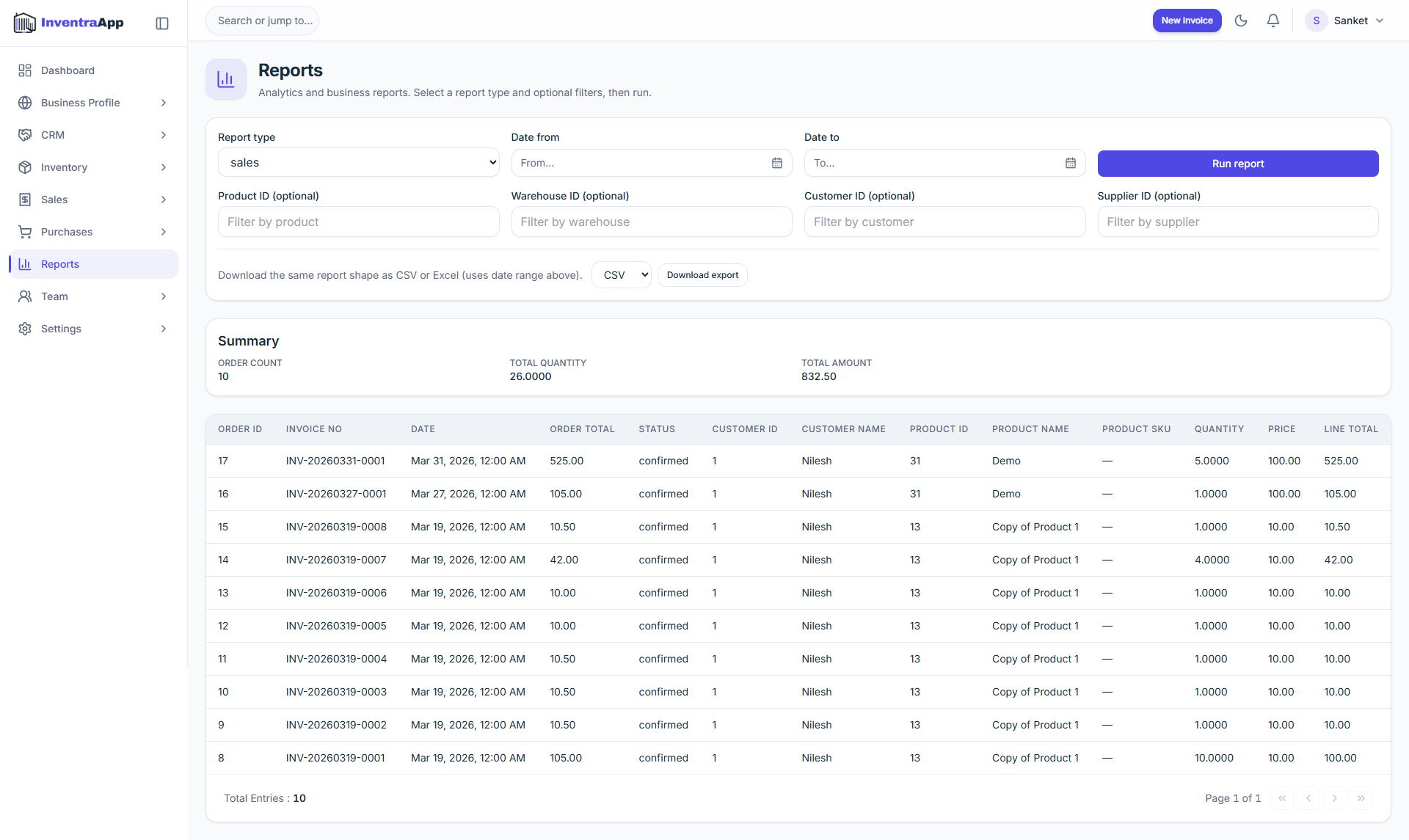This screenshot has width=1409, height=840.
Task: Click Filter by product field
Action: tap(358, 222)
